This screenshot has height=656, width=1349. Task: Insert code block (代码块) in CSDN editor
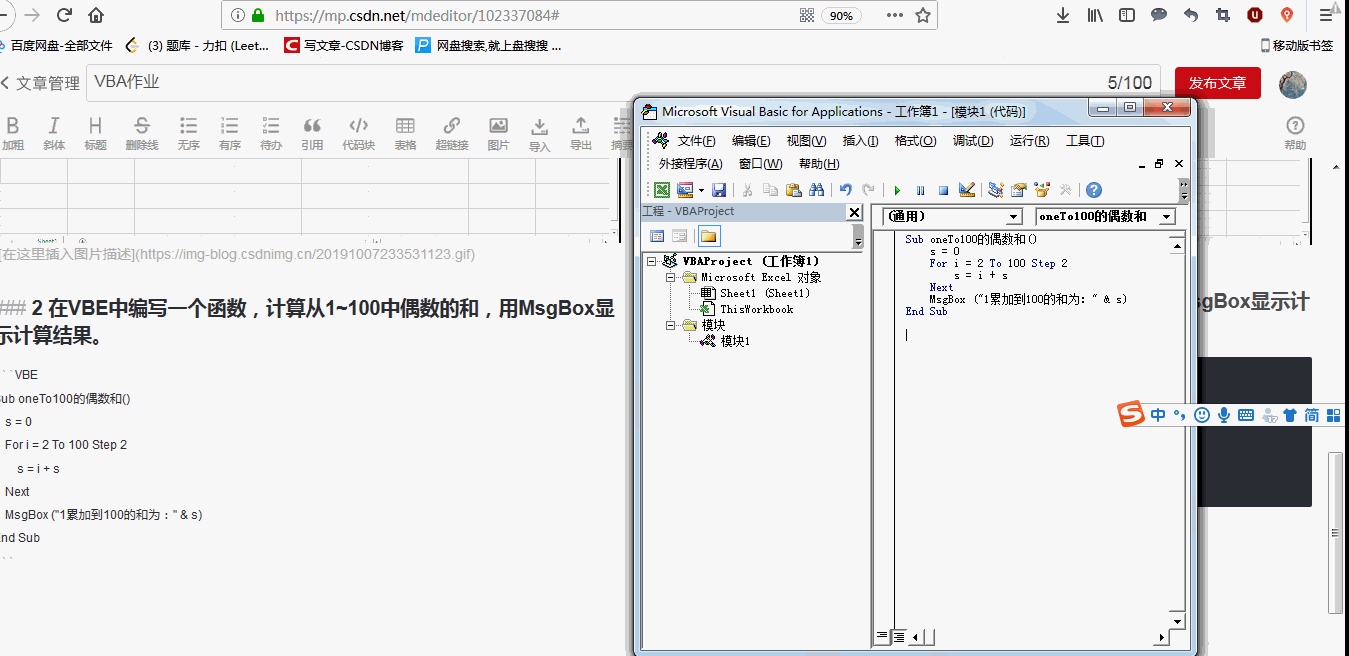(x=358, y=133)
